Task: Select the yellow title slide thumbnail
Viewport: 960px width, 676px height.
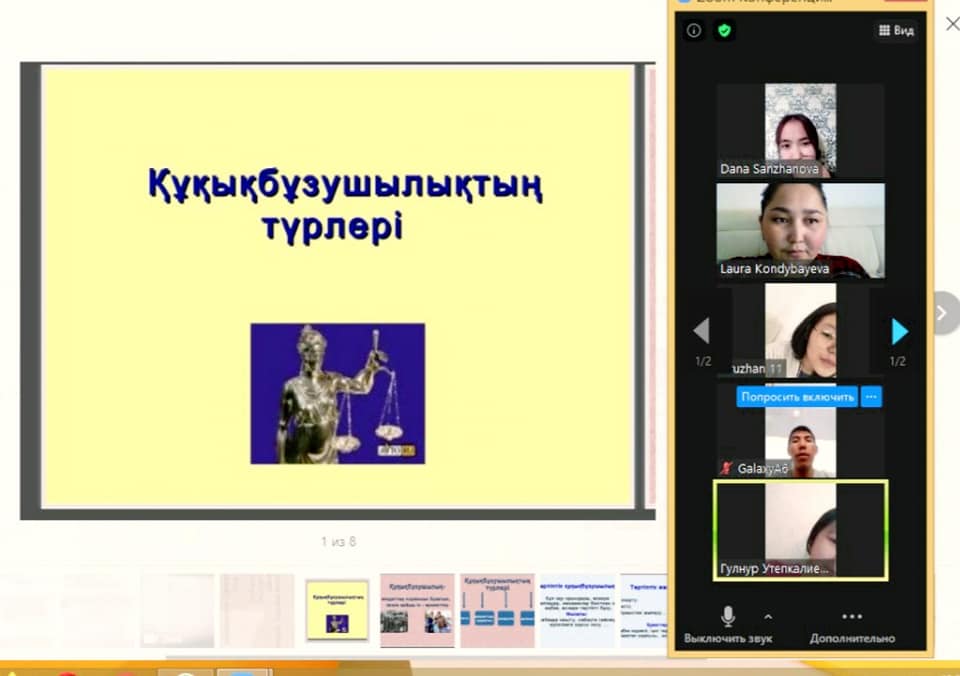Action: click(337, 610)
